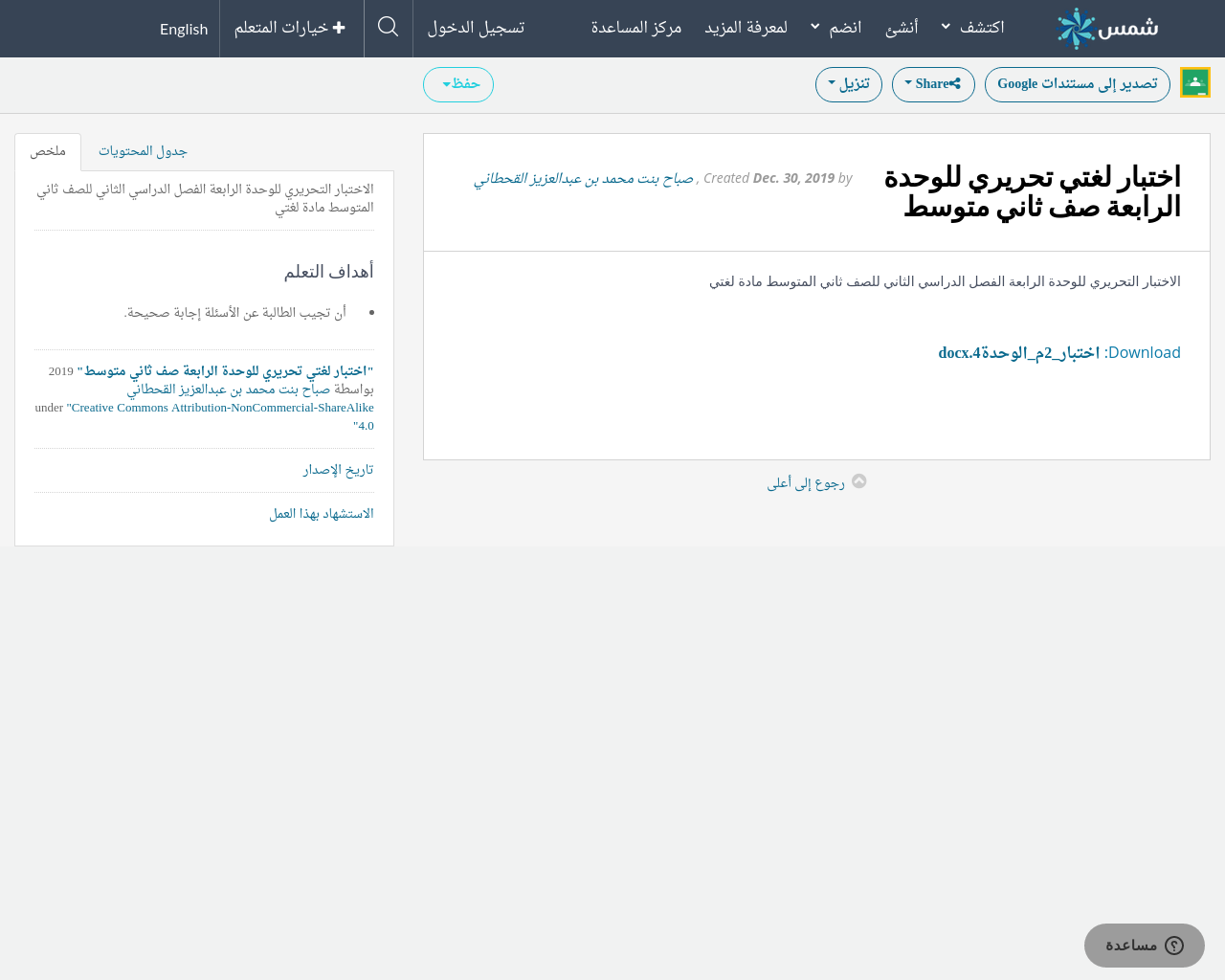Screen dimensions: 1225x980
Task: Click the Shms site logo
Action: coord(1107,29)
